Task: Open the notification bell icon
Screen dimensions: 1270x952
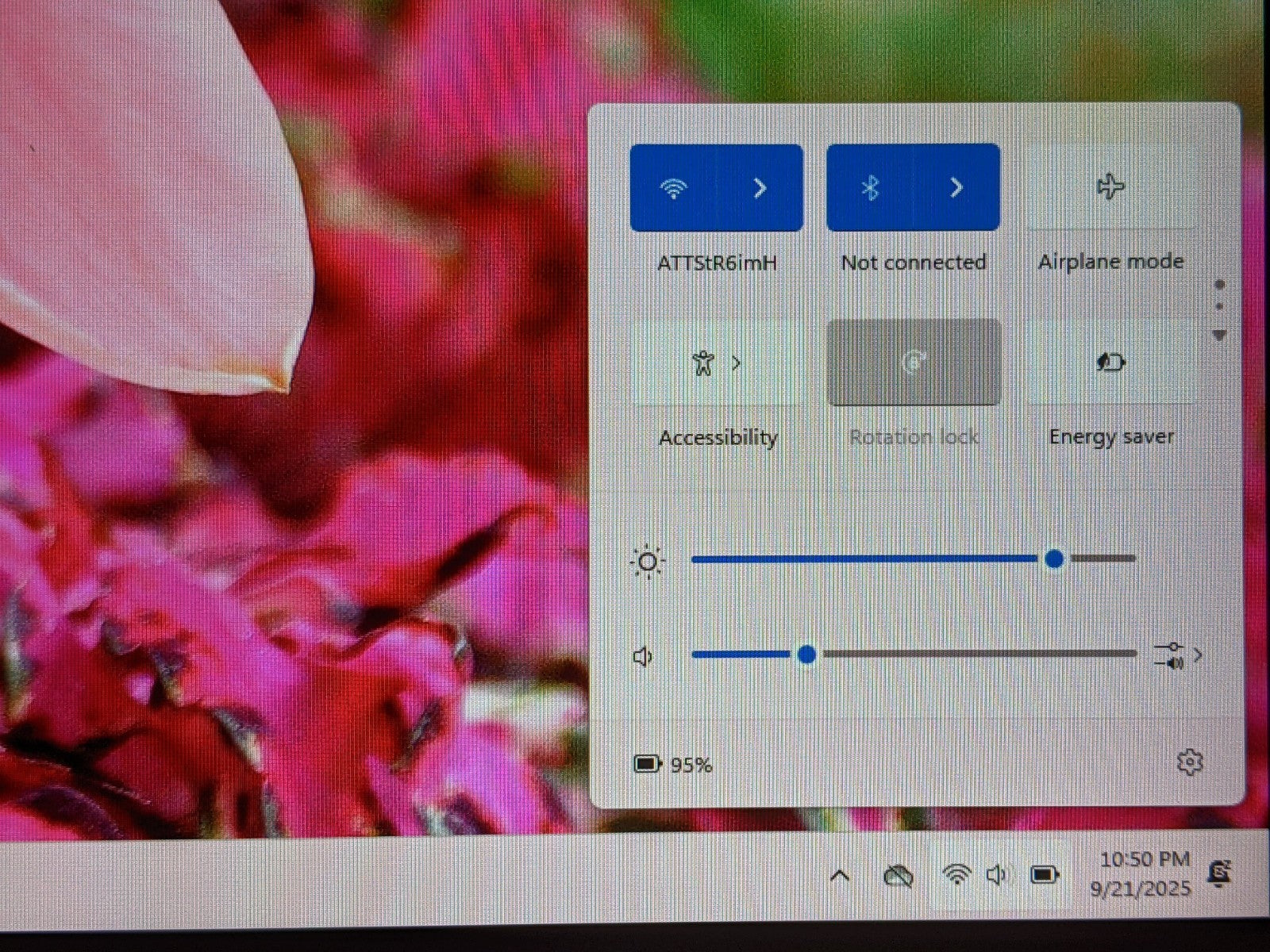Action: tap(1218, 873)
